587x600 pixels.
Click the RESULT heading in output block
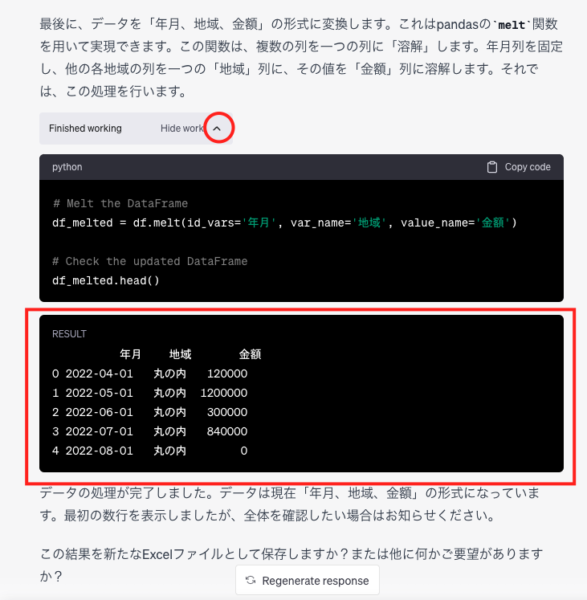pyautogui.click(x=69, y=334)
